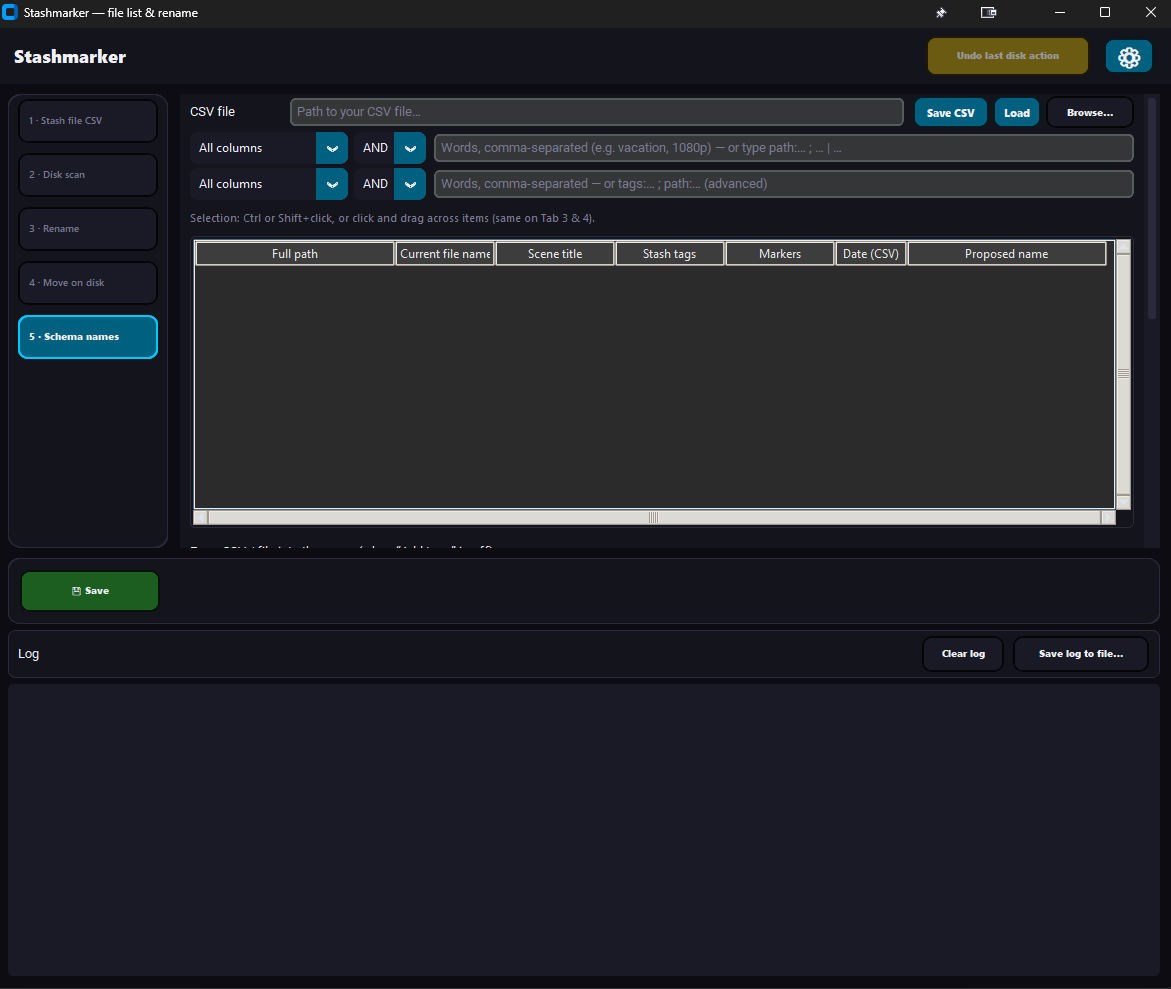The height and width of the screenshot is (989, 1171).
Task: Click the compact window icon in title bar
Action: (988, 13)
